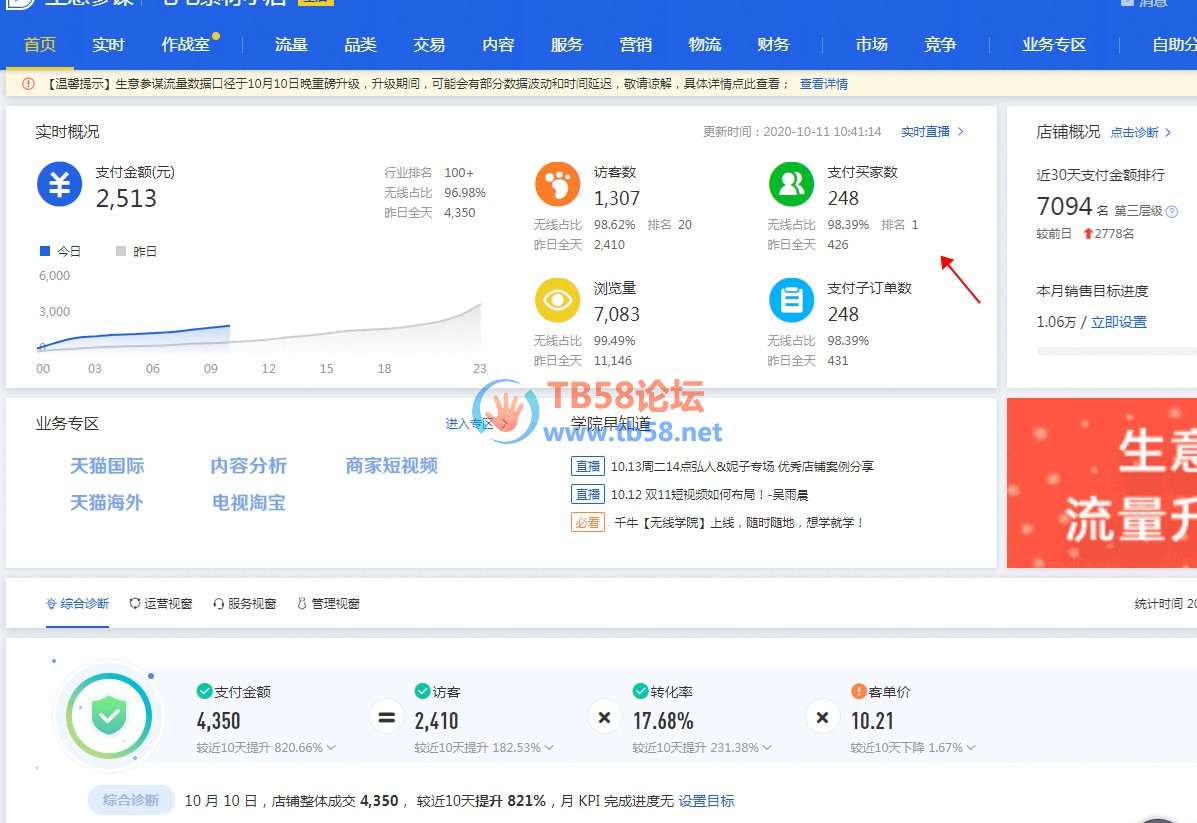Click 立即设置 for monthly sales target

point(1118,321)
